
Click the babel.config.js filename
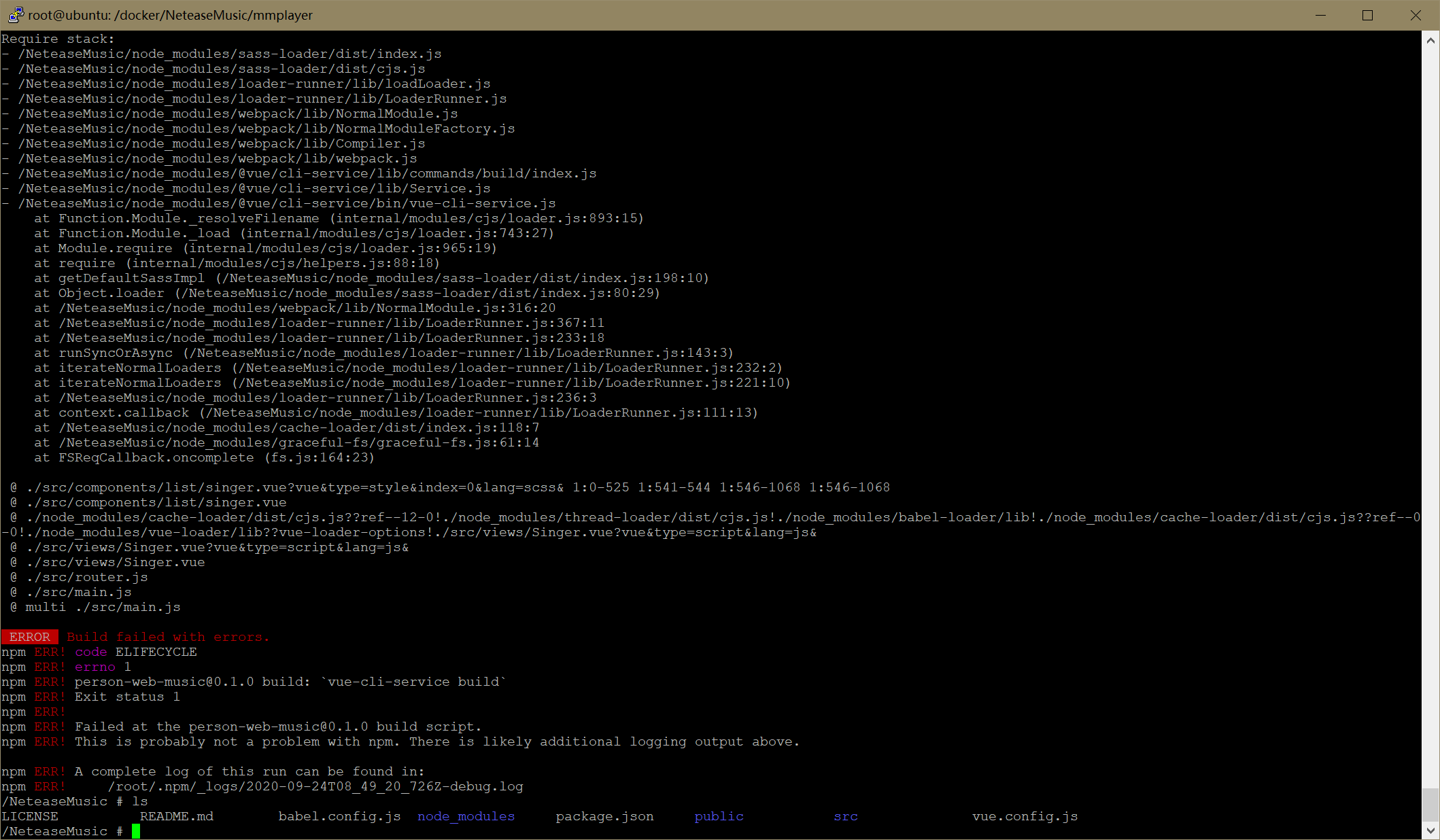tap(339, 816)
